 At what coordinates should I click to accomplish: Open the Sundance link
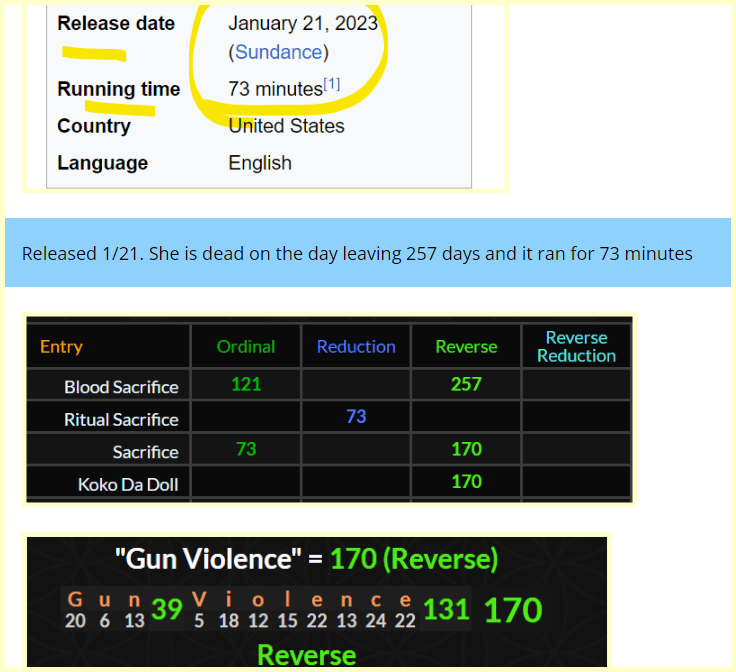tap(278, 52)
